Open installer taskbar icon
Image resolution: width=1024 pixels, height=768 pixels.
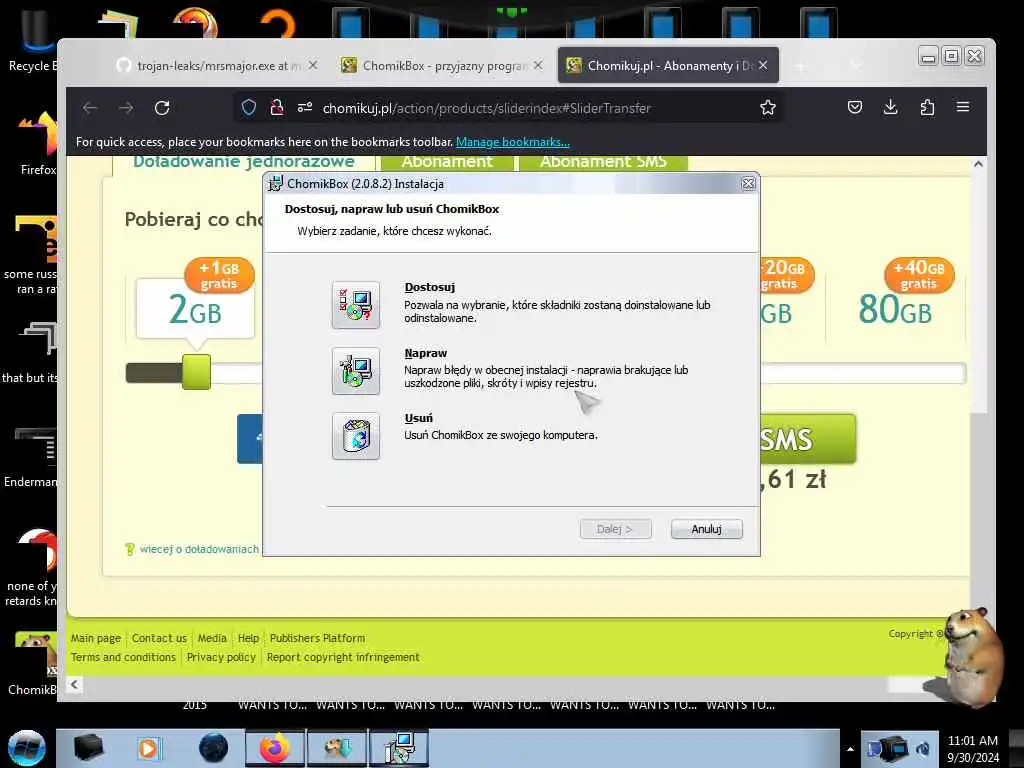pos(400,748)
